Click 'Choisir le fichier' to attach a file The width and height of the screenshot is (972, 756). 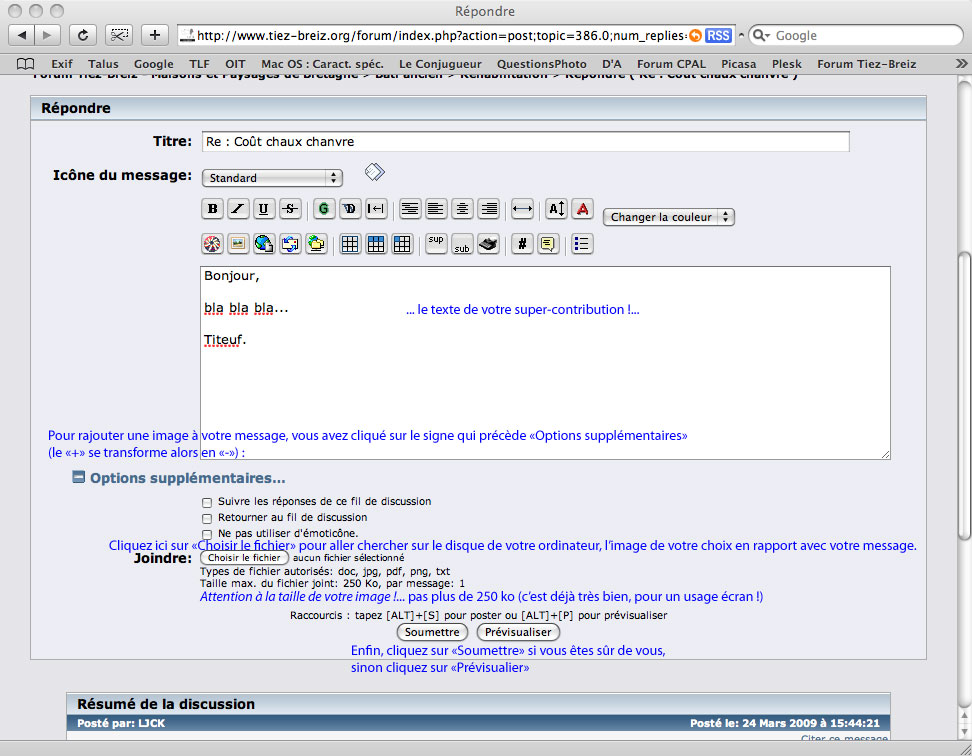pos(244,558)
